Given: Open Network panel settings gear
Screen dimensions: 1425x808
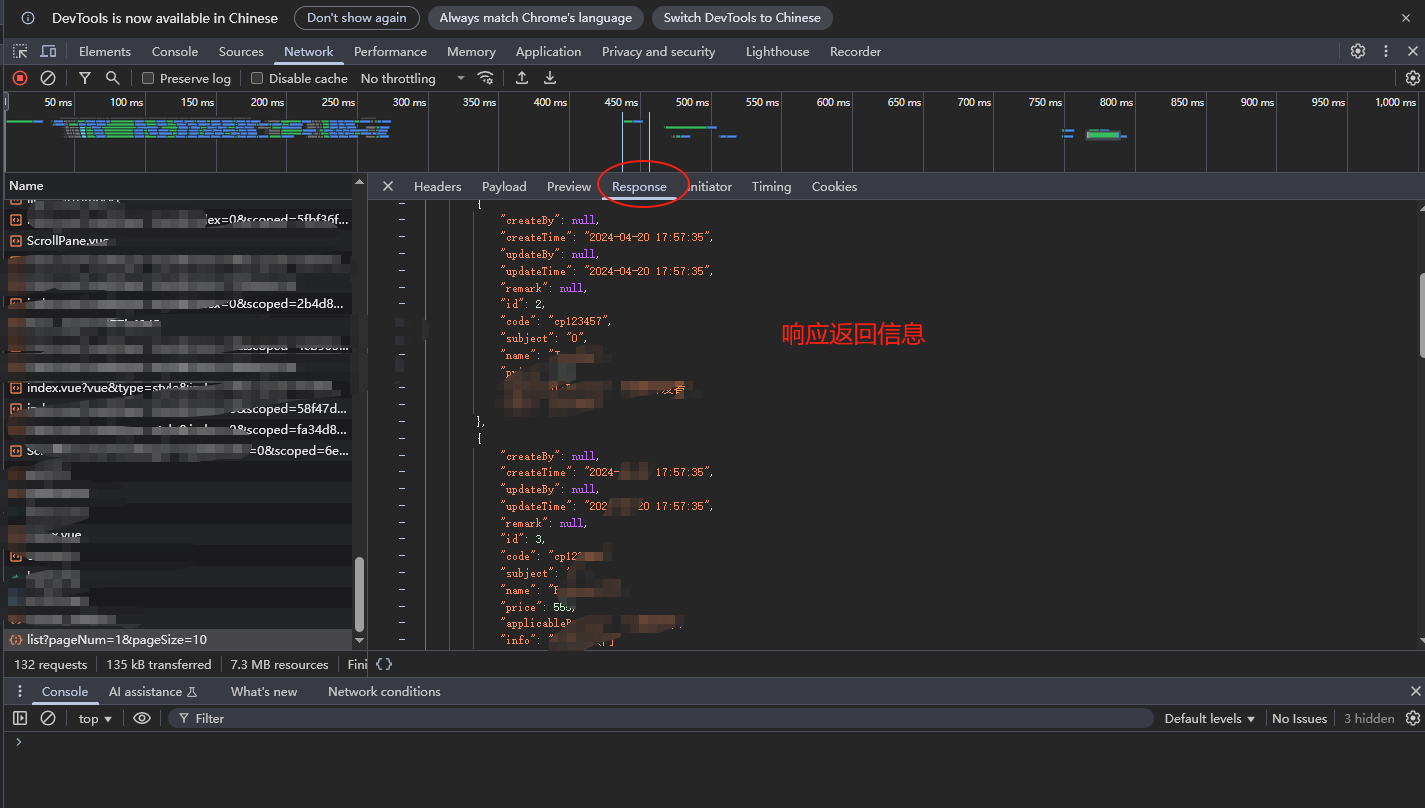Looking at the screenshot, I should pyautogui.click(x=1412, y=78).
